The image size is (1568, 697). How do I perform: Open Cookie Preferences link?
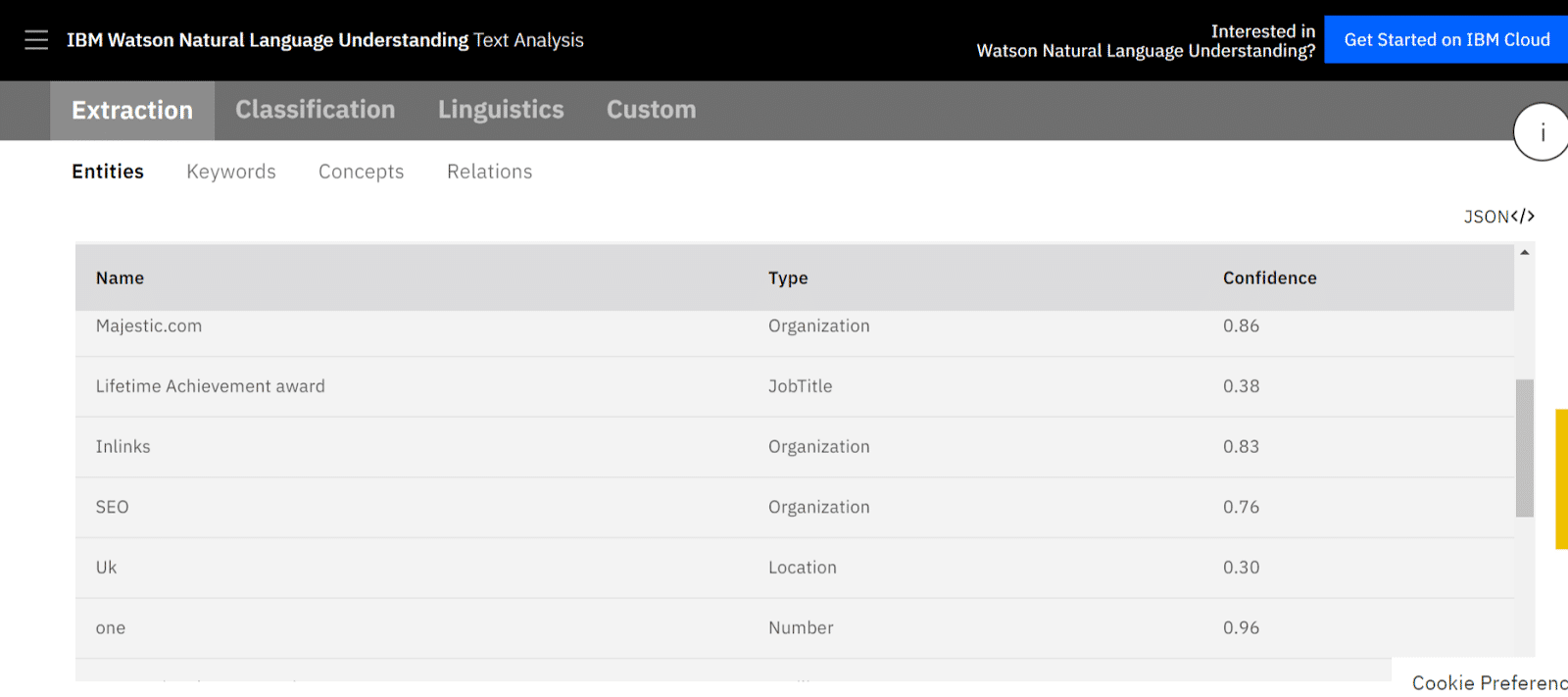[x=1490, y=683]
